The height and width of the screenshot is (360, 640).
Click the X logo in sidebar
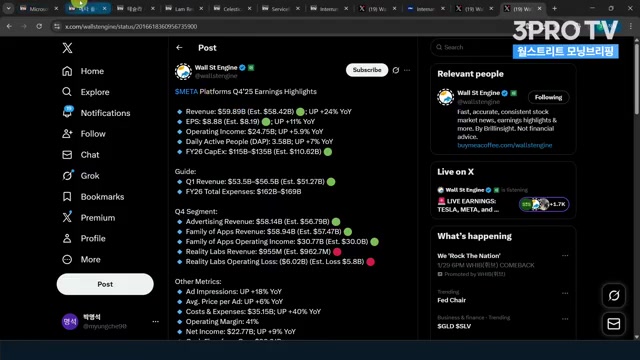67,48
